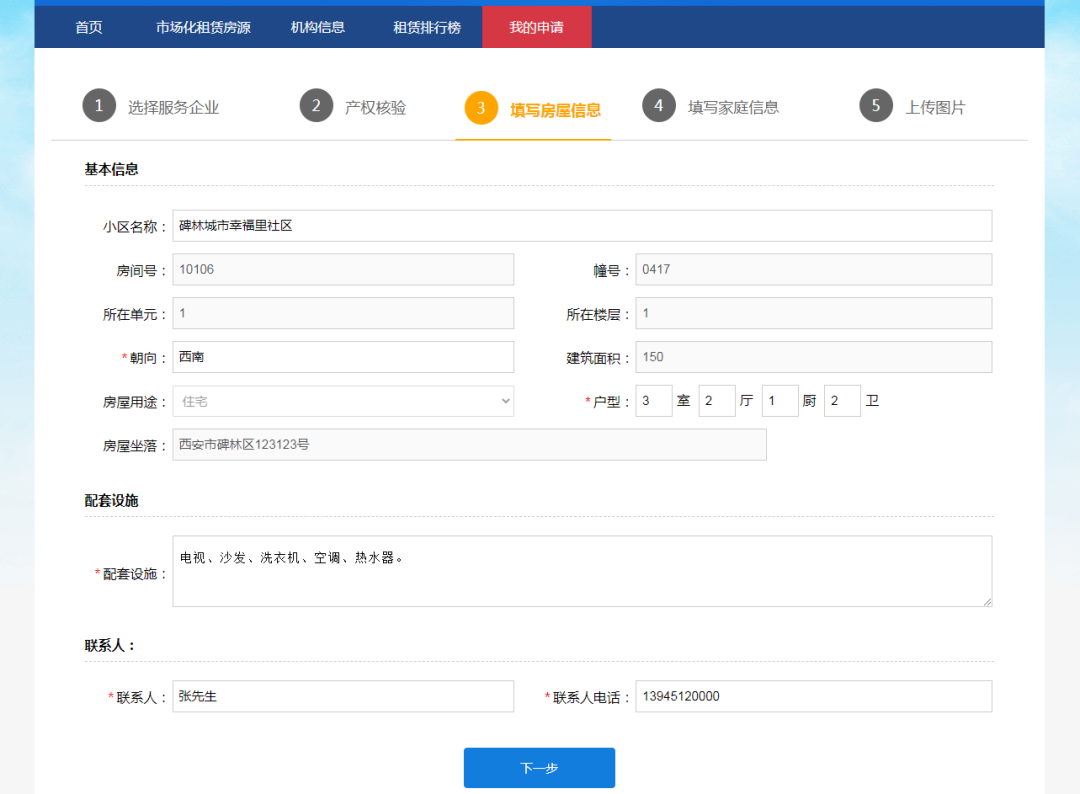Click the 小区名称 input field

pyautogui.click(x=582, y=226)
